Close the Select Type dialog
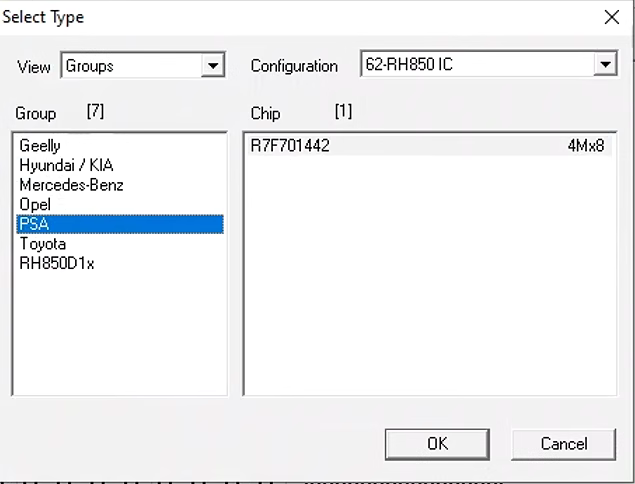 [612, 17]
